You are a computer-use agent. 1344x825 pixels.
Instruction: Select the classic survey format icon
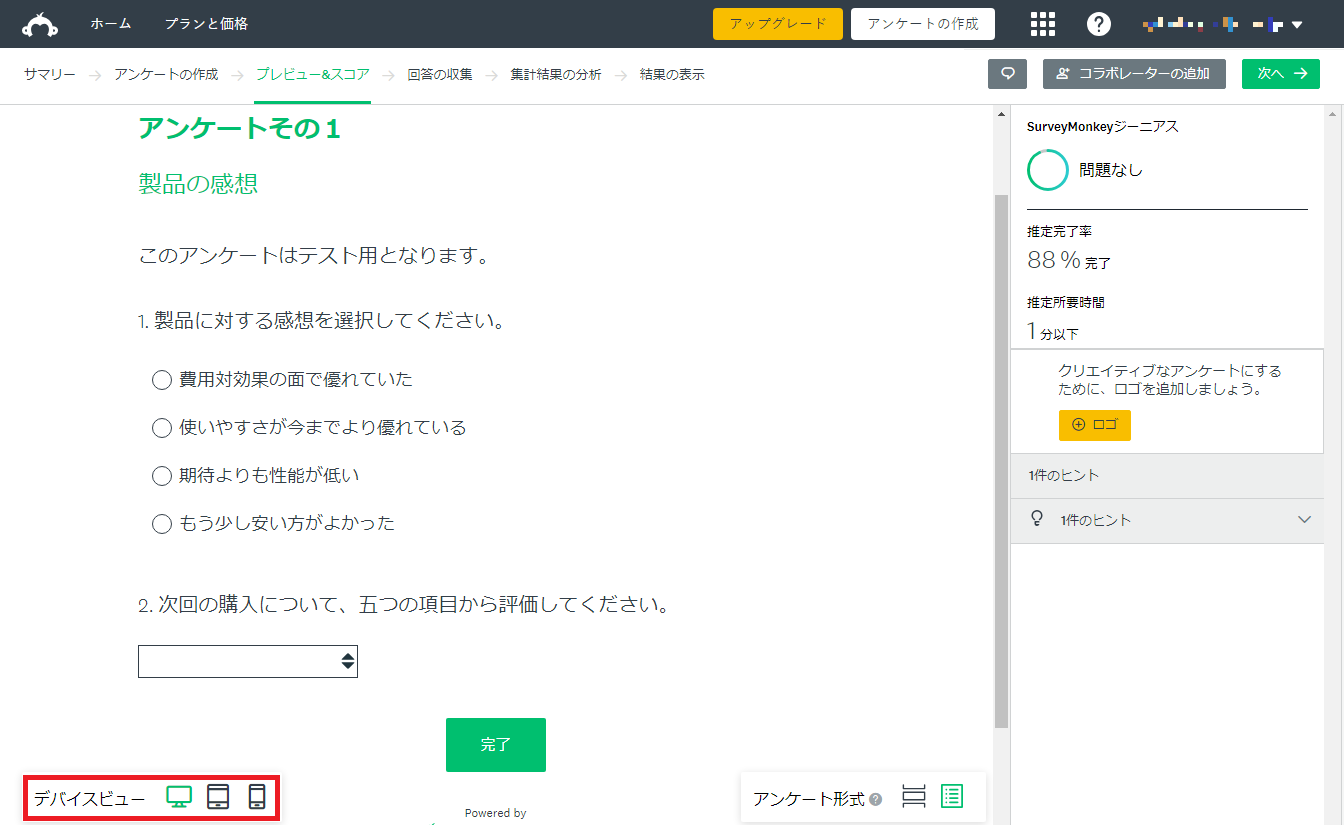tap(951, 796)
